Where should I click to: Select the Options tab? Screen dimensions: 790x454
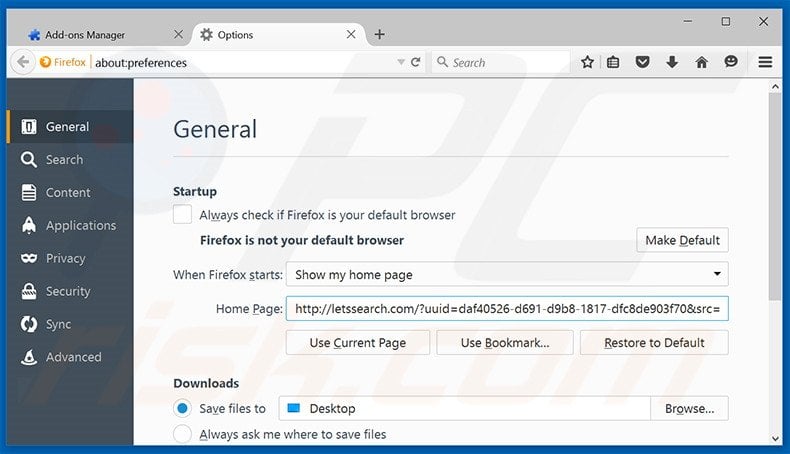tap(279, 35)
